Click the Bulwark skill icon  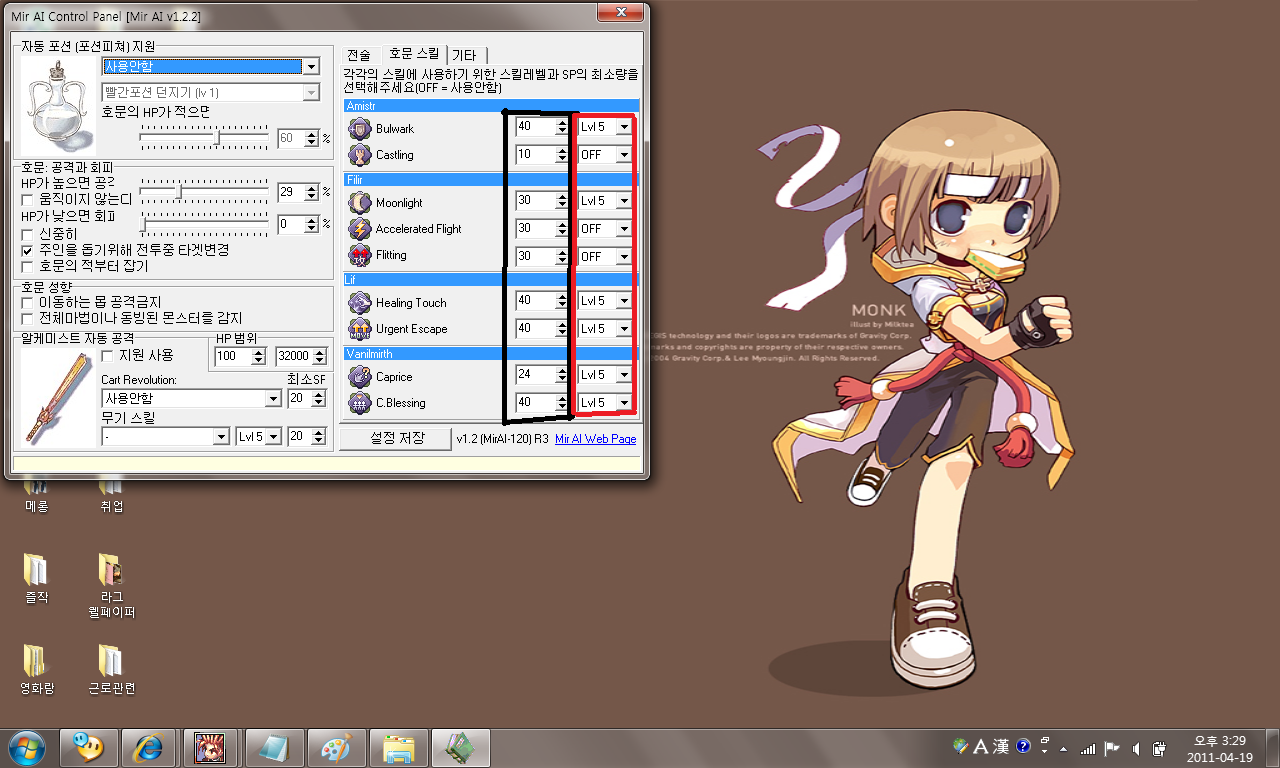pos(360,128)
